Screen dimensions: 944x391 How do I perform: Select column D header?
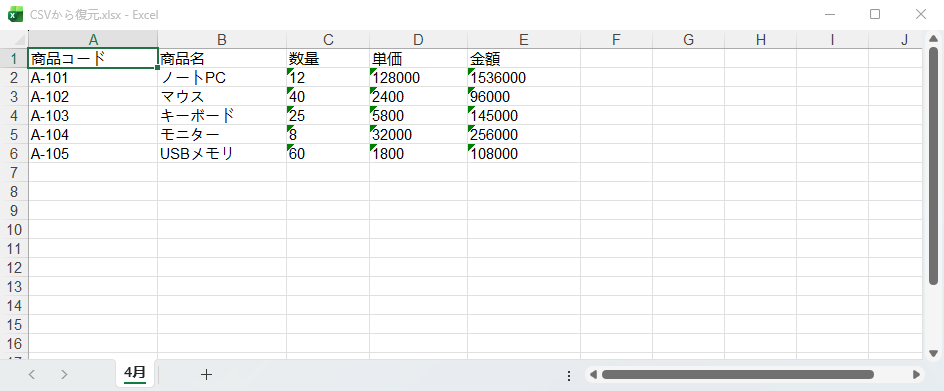418,40
